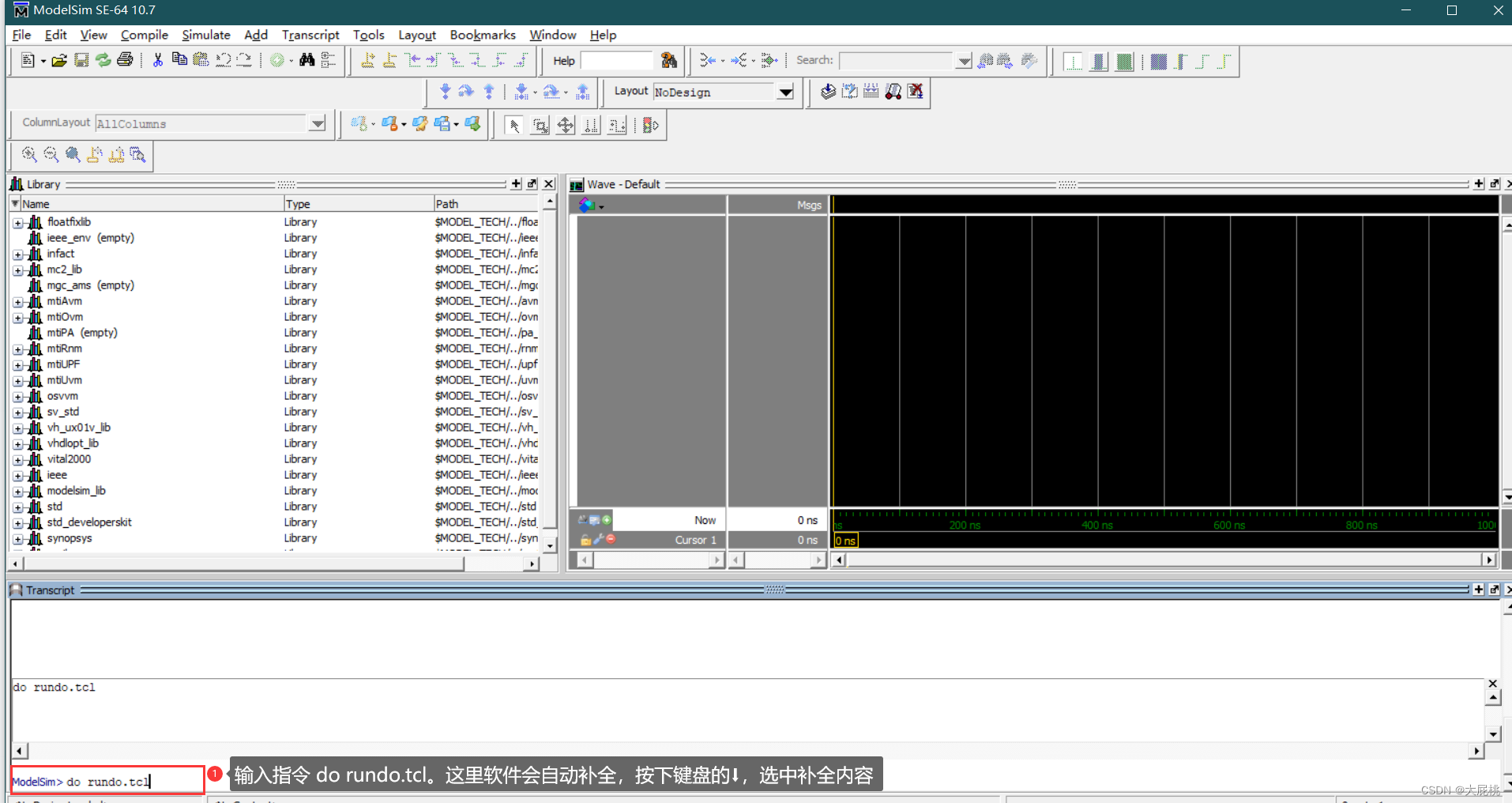
Task: Click the red X clear-transcript icon by Layout
Action: tap(916, 92)
